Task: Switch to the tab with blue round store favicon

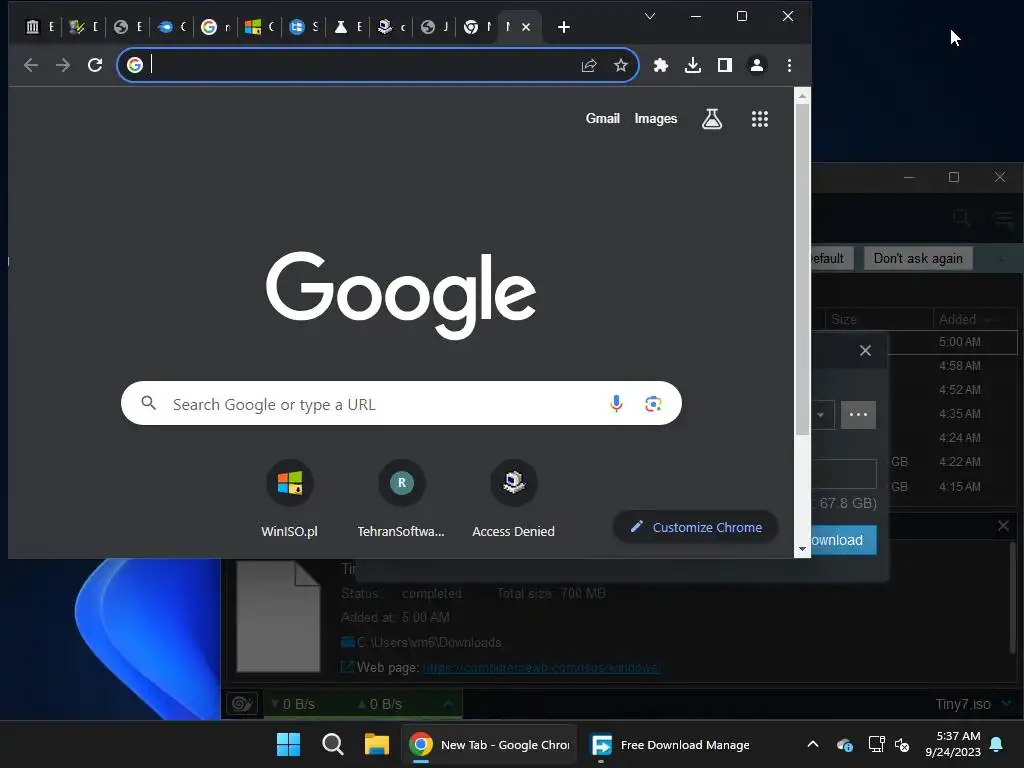Action: coord(304,27)
